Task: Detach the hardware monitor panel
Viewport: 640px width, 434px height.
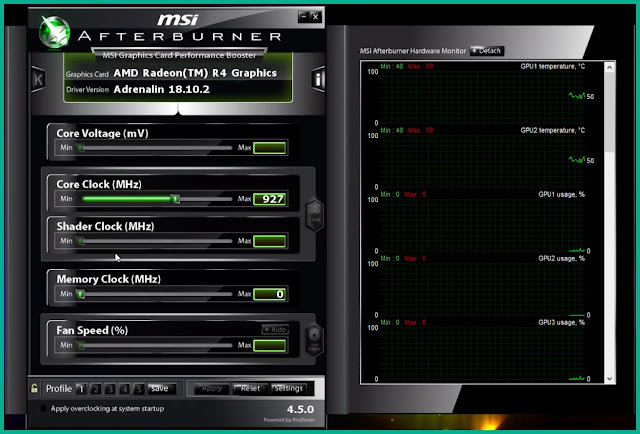Action: [487, 51]
